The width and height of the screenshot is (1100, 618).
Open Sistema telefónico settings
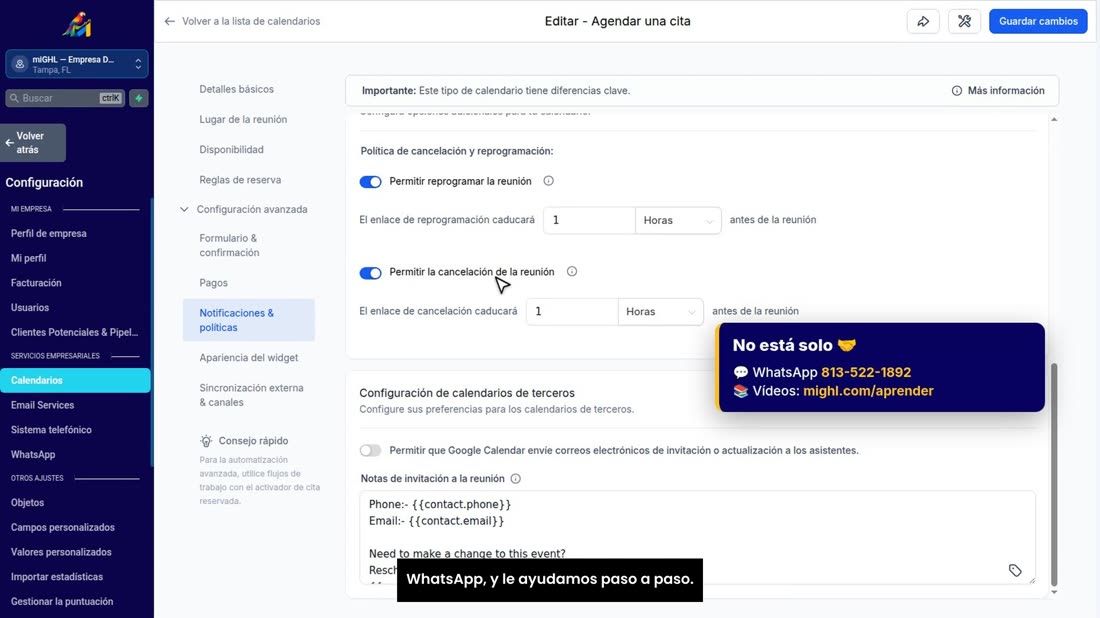[x=51, y=429]
